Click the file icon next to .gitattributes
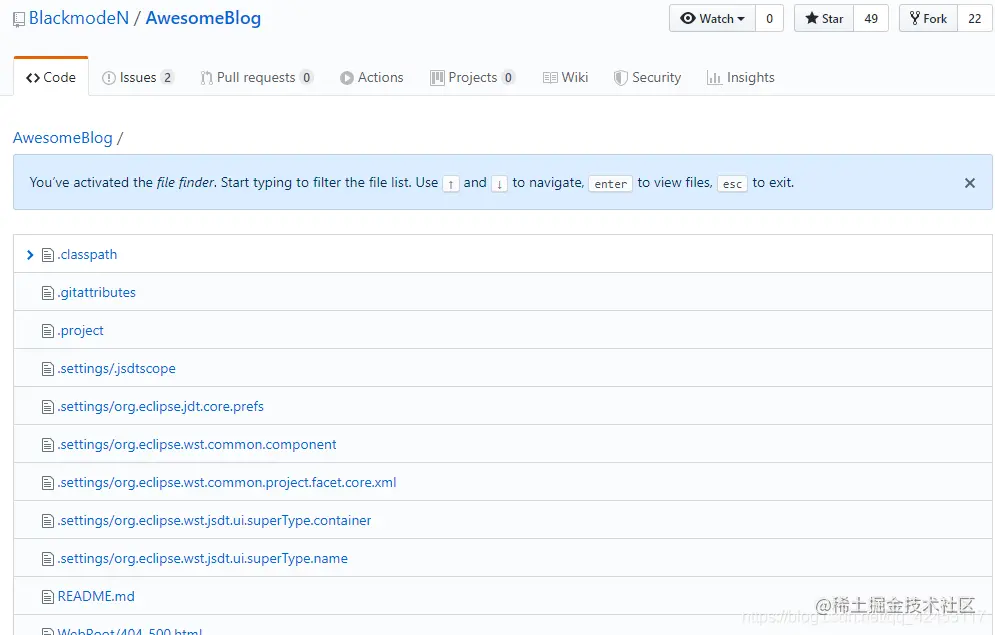Viewport: 995px width, 635px height. [48, 293]
